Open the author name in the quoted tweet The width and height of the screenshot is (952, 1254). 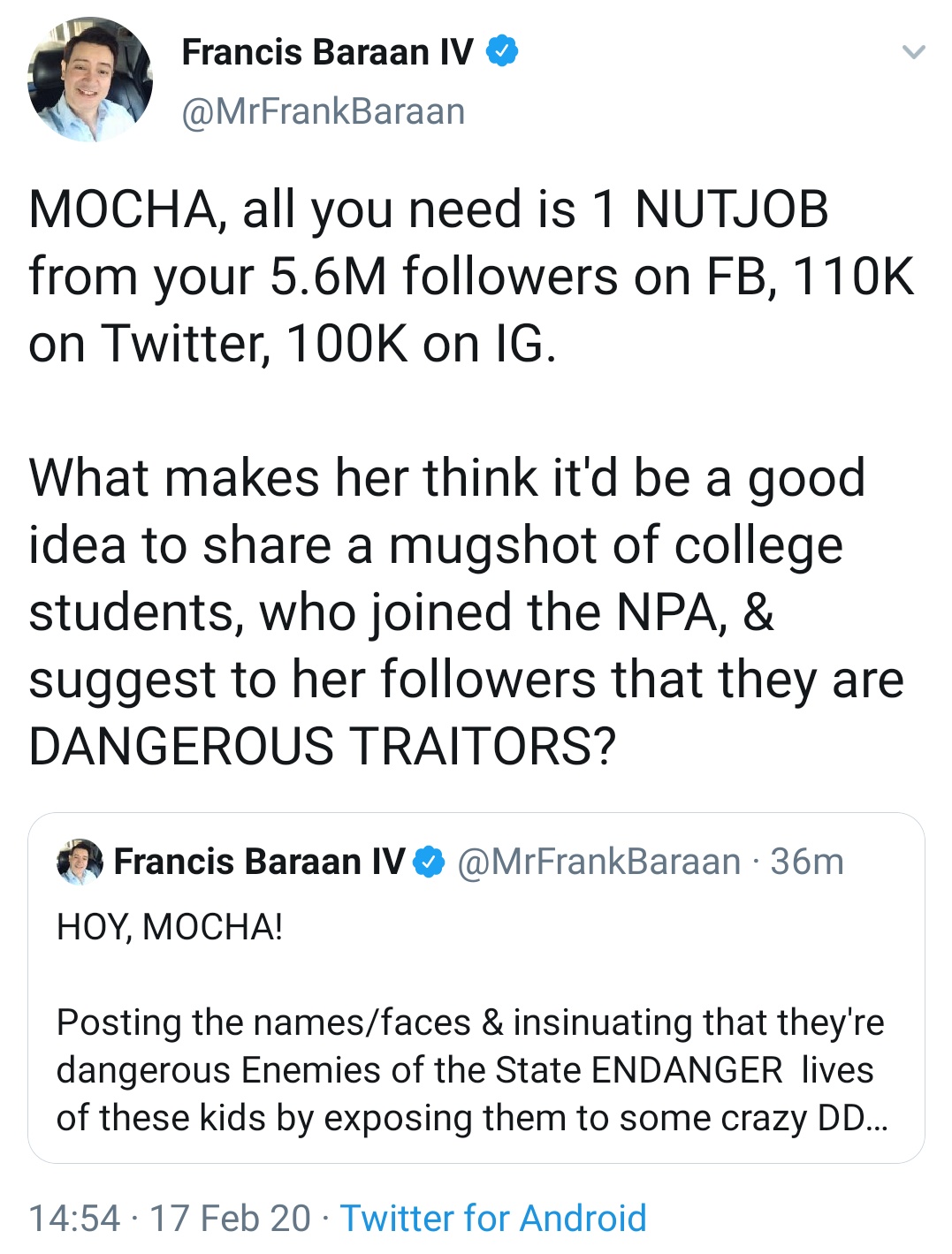click(259, 862)
